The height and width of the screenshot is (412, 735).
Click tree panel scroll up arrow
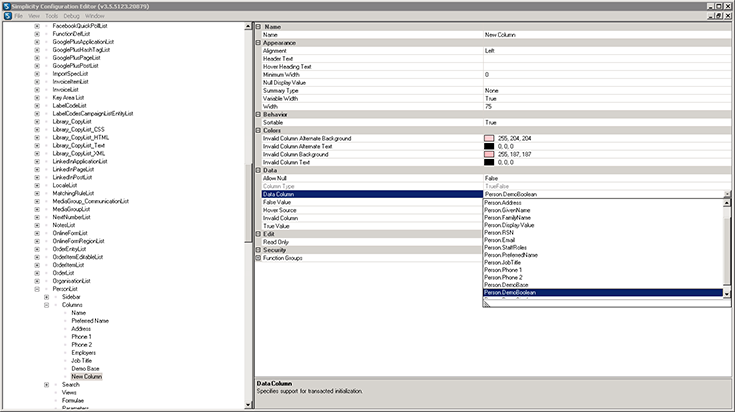[248, 27]
